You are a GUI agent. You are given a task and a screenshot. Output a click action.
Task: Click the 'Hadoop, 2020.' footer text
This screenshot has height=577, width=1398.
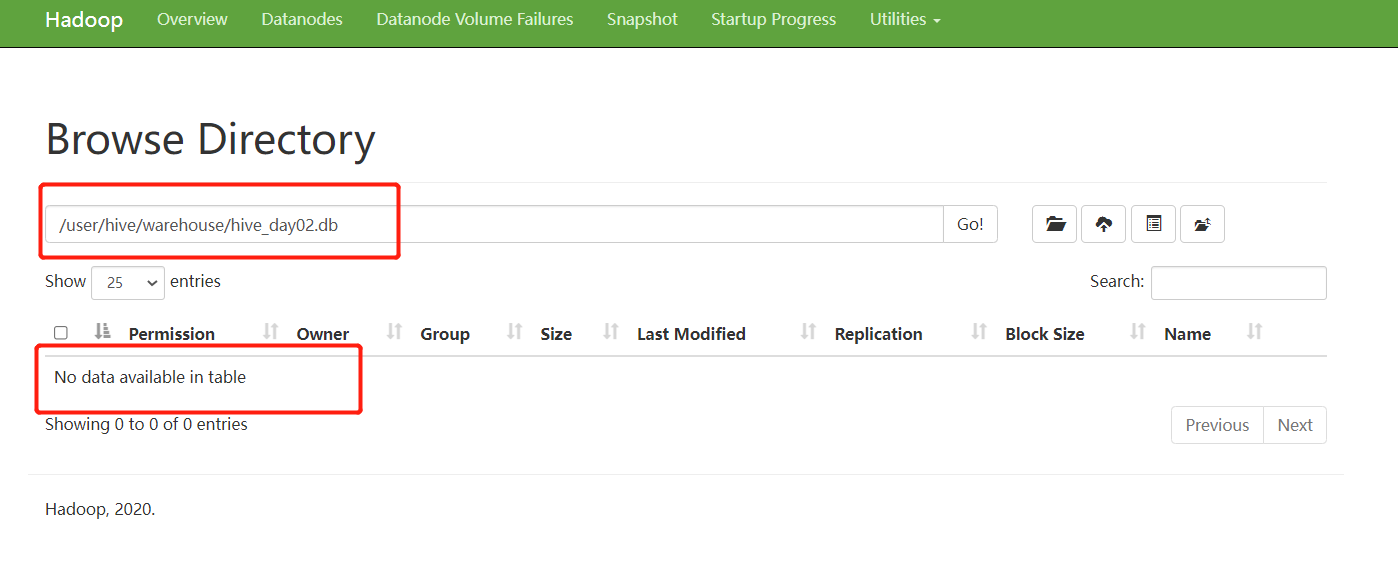pos(100,509)
